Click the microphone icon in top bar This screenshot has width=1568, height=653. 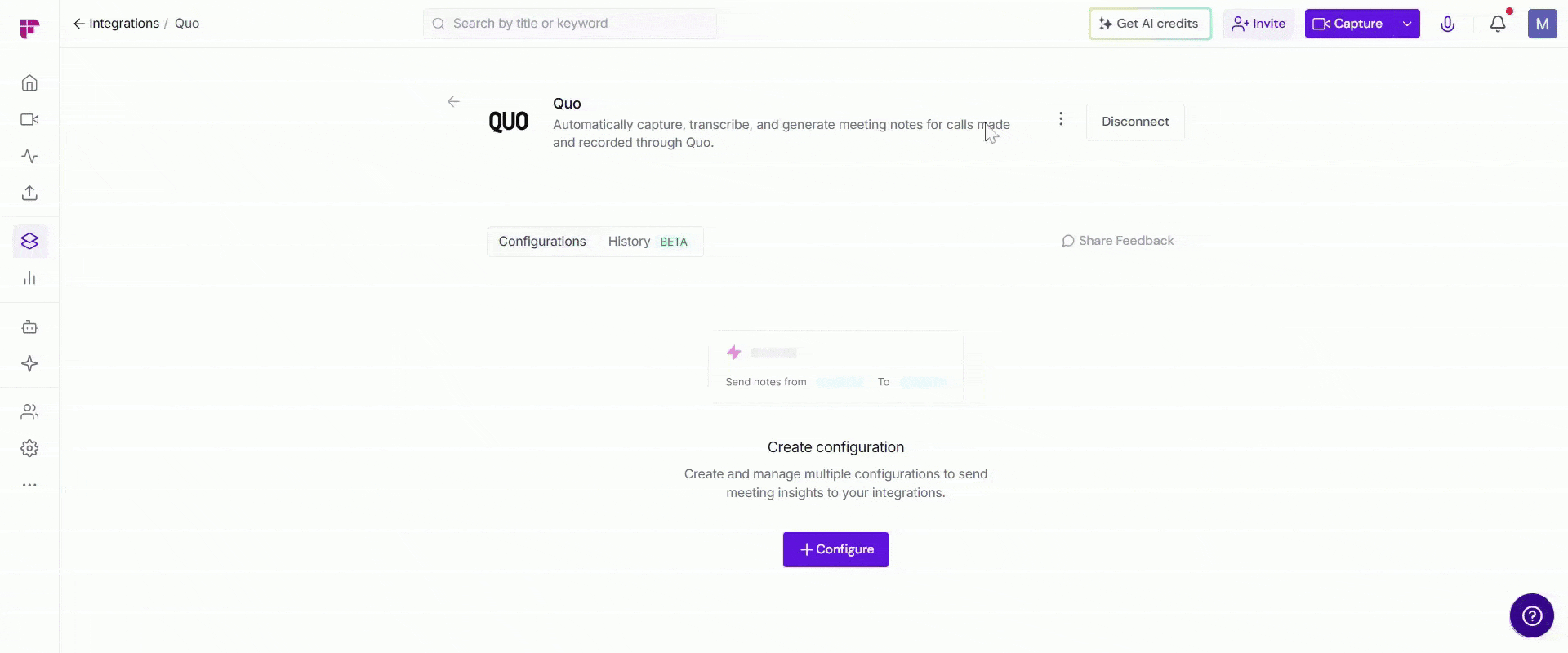(x=1447, y=24)
